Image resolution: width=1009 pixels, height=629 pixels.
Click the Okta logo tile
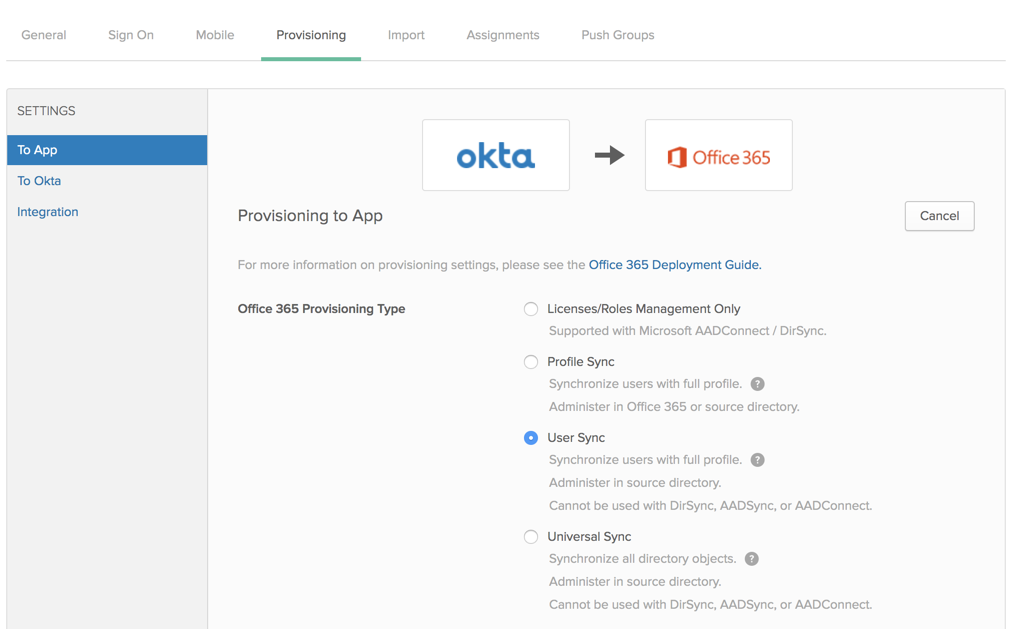495,156
